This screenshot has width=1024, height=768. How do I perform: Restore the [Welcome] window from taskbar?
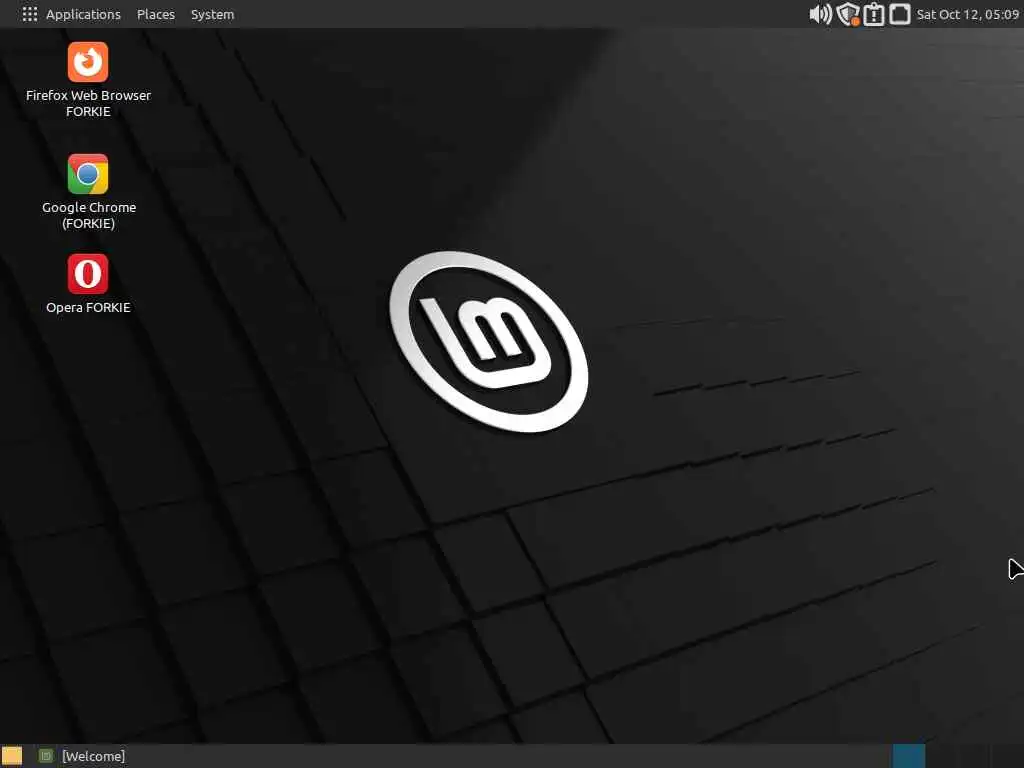point(82,756)
